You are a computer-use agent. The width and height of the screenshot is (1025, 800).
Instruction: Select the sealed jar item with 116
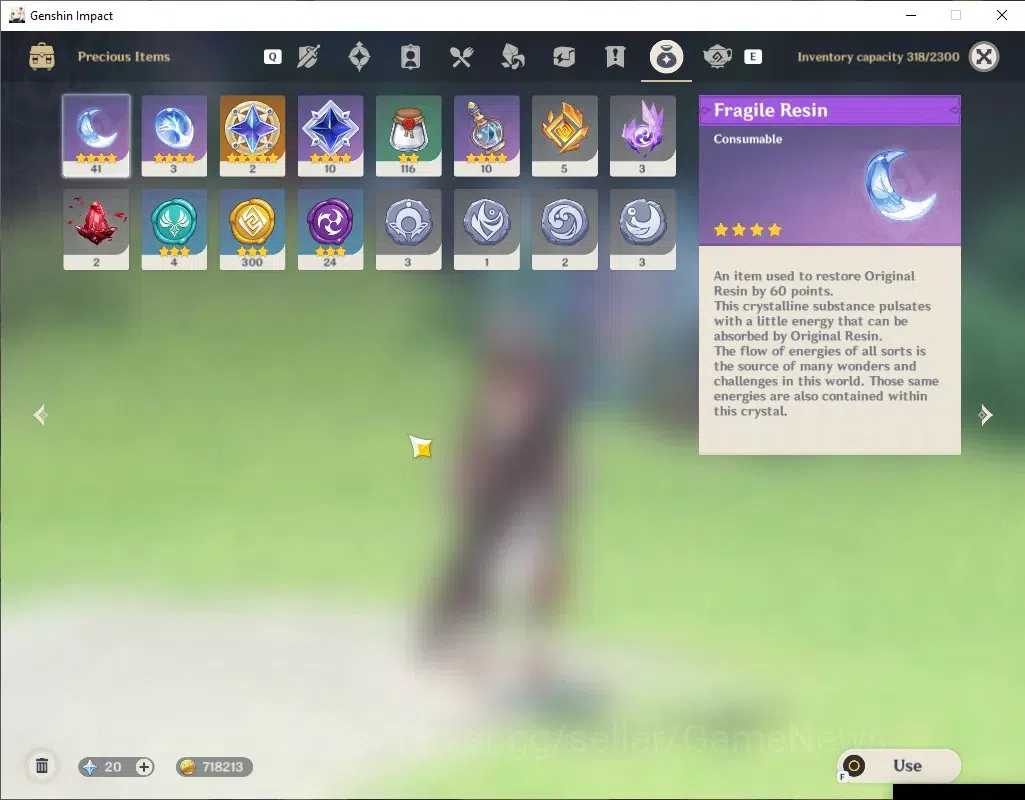coord(409,136)
